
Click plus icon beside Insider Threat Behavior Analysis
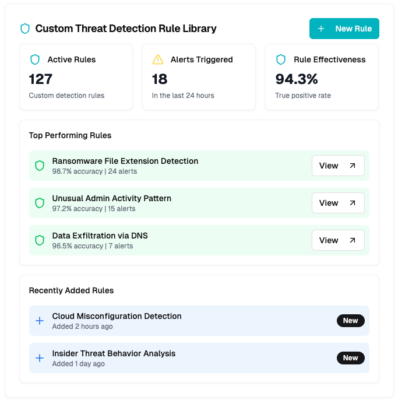(x=40, y=358)
